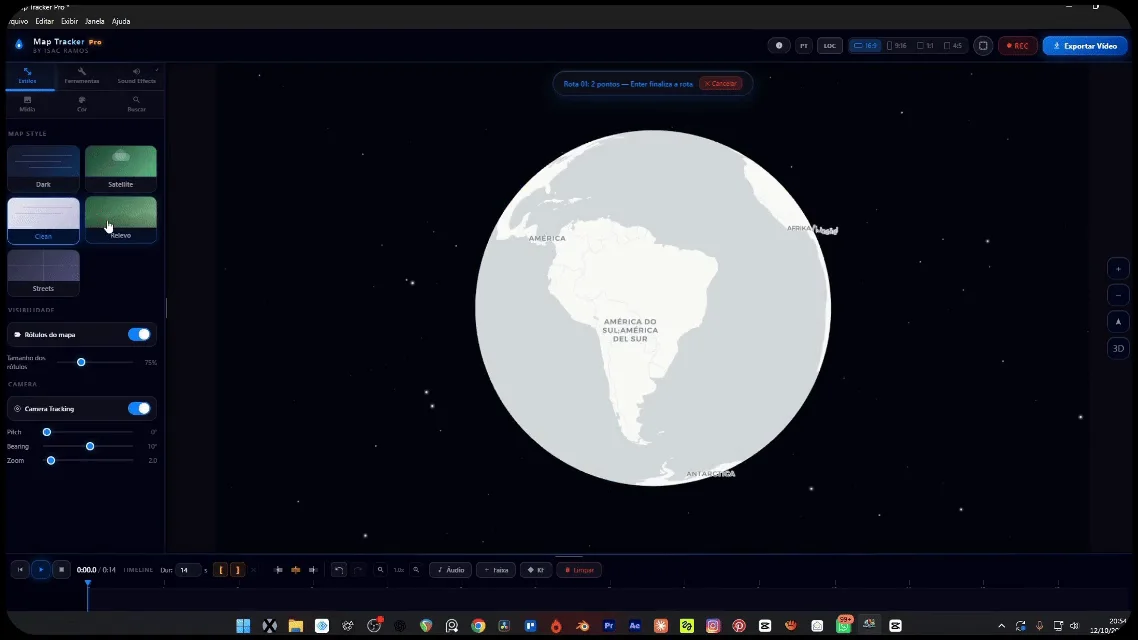1138x640 pixels.
Task: Click the info circle icon in top bar
Action: pyautogui.click(x=779, y=46)
